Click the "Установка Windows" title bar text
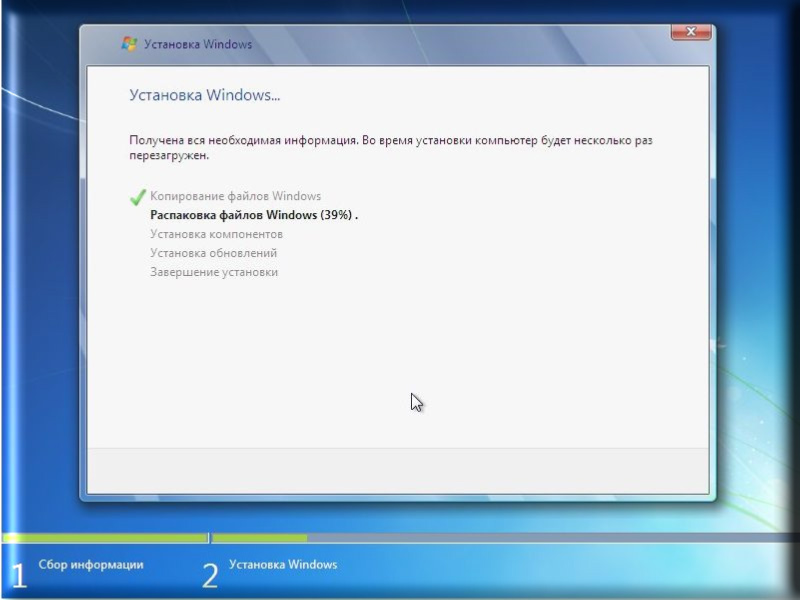This screenshot has height=600, width=800. (x=198, y=44)
